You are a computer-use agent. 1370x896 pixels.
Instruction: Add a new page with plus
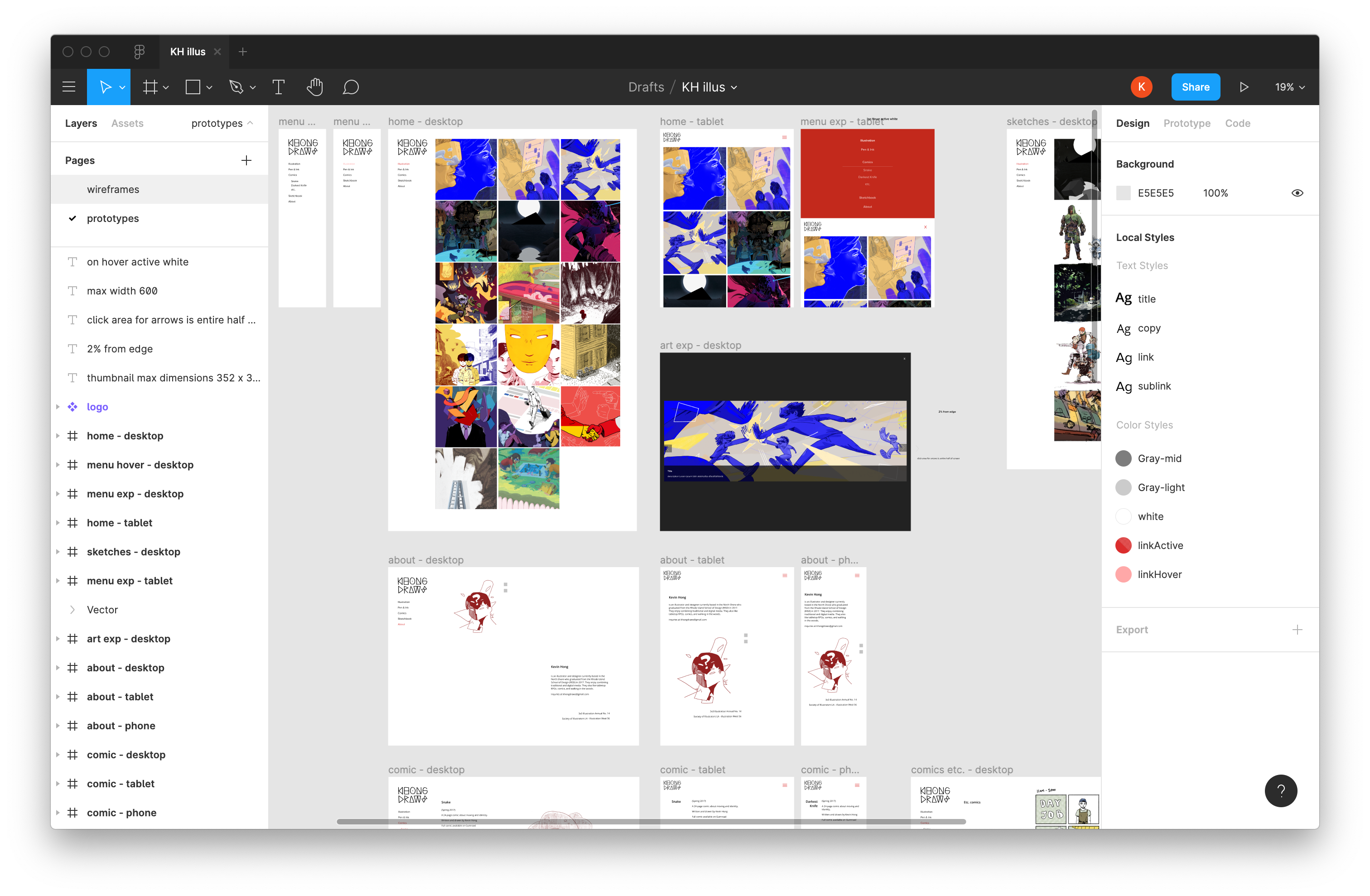tap(246, 160)
